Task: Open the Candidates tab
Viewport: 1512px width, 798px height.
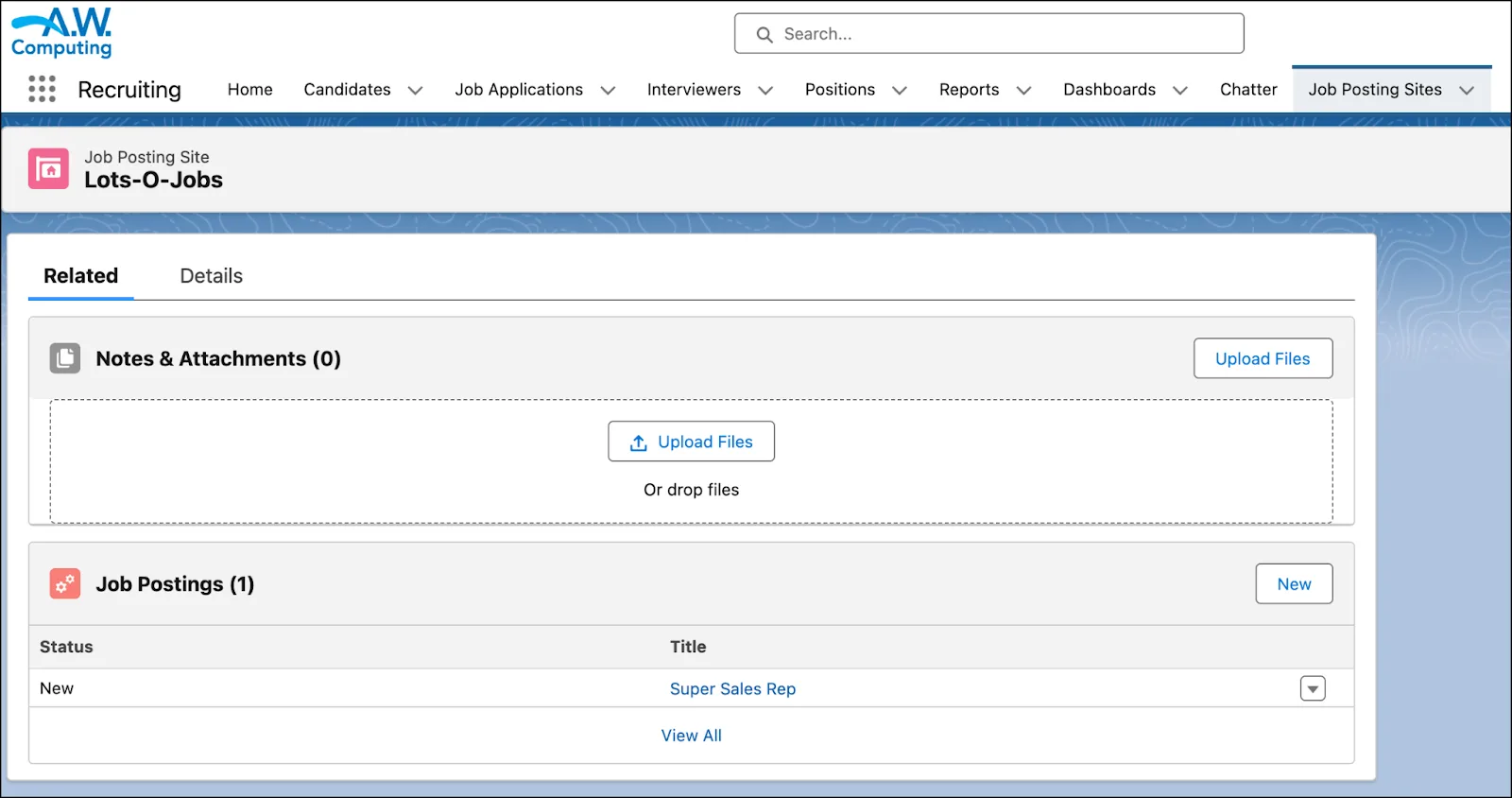Action: click(347, 89)
